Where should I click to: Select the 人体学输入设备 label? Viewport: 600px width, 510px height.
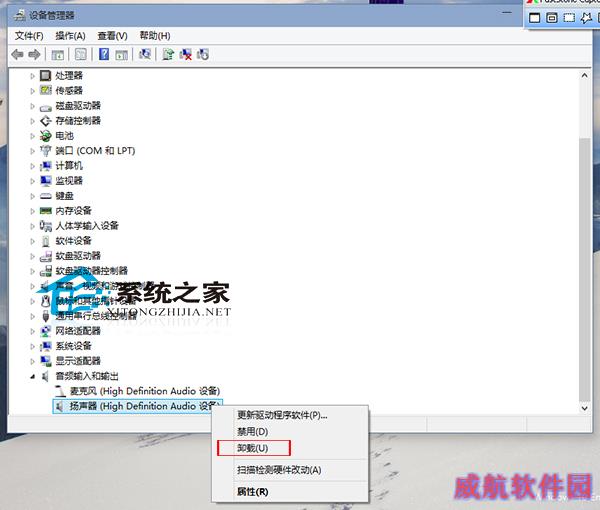pyautogui.click(x=87, y=226)
